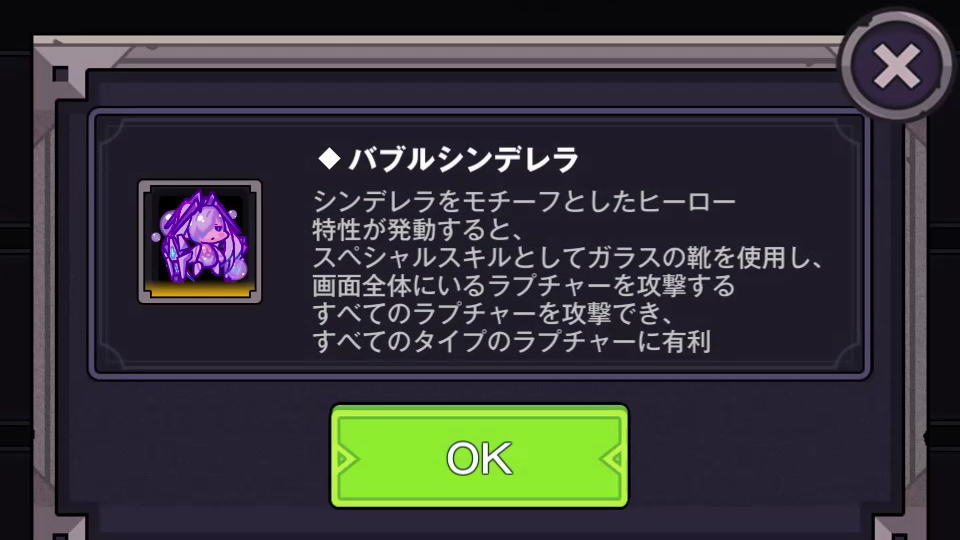960x540 pixels.
Task: Select the バブルシンデレラ title text
Action: click(463, 160)
